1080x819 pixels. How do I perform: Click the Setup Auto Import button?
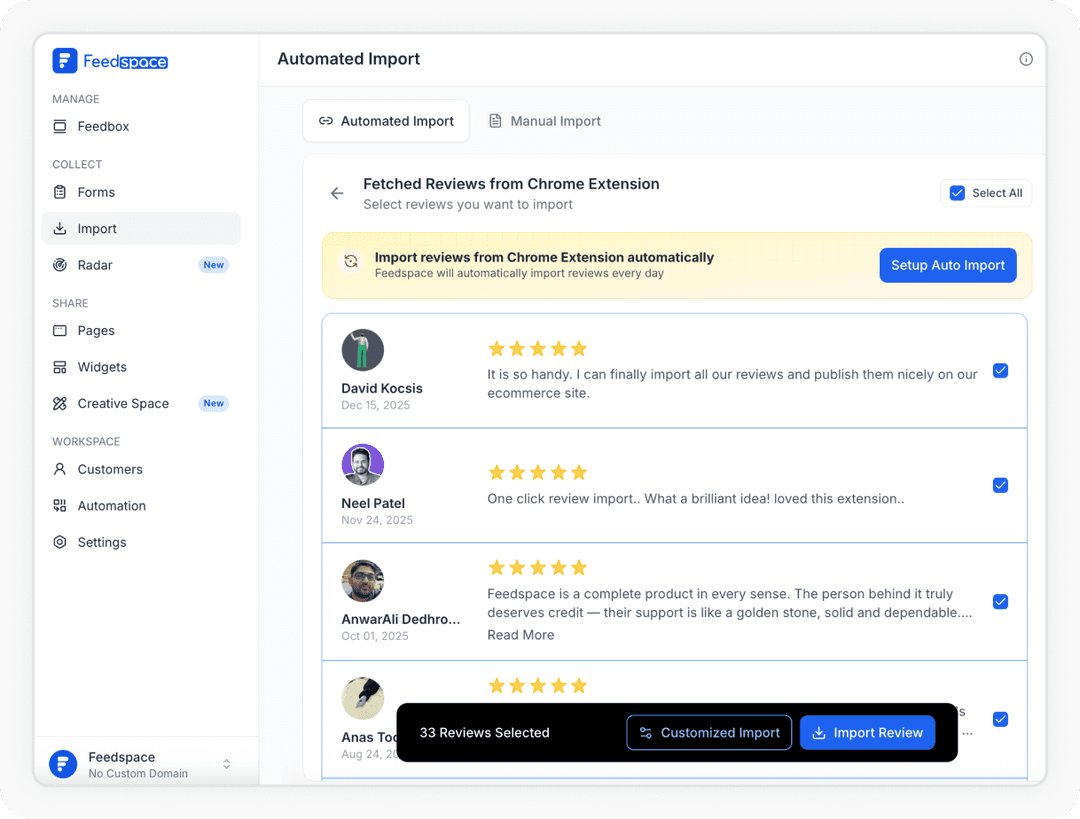coord(948,265)
